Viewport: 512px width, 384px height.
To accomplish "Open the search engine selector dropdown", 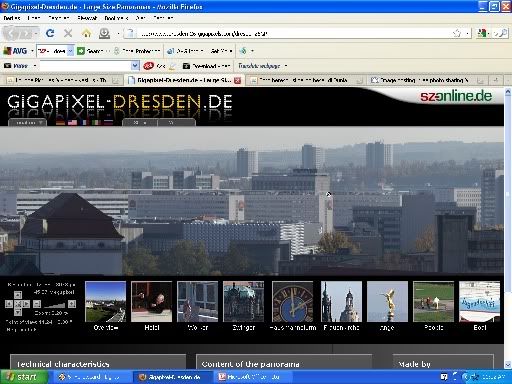I will (489, 33).
